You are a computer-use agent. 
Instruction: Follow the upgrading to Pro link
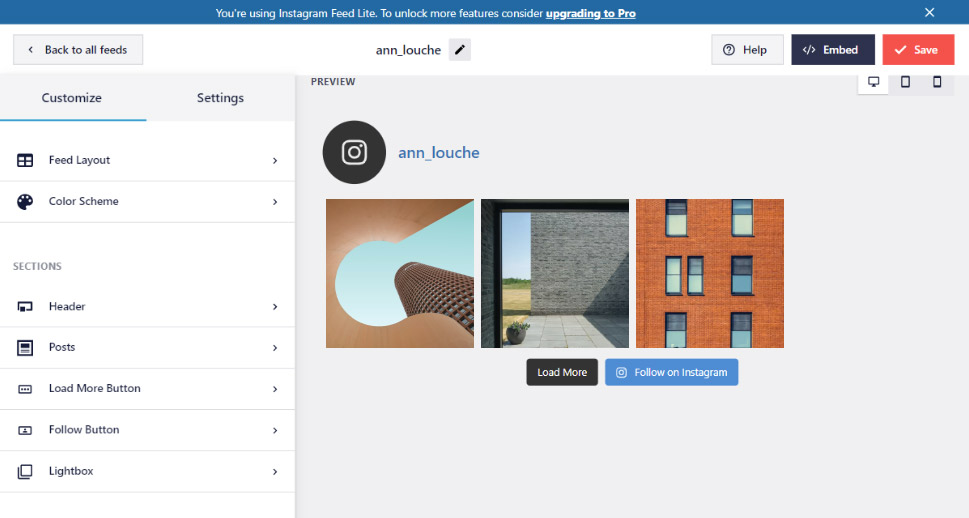click(590, 13)
